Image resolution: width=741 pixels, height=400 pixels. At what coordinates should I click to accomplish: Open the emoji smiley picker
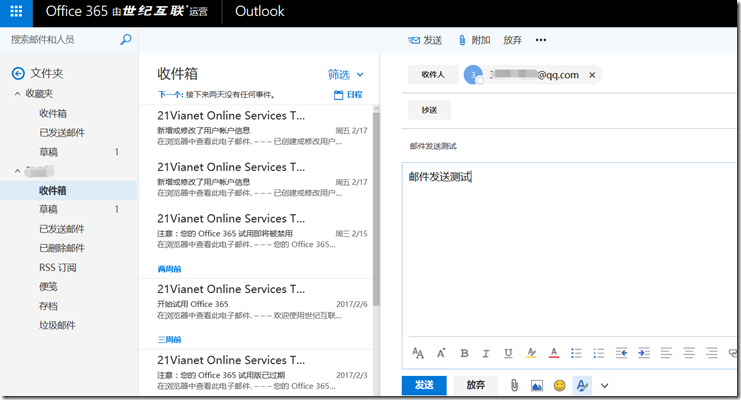(x=560, y=386)
